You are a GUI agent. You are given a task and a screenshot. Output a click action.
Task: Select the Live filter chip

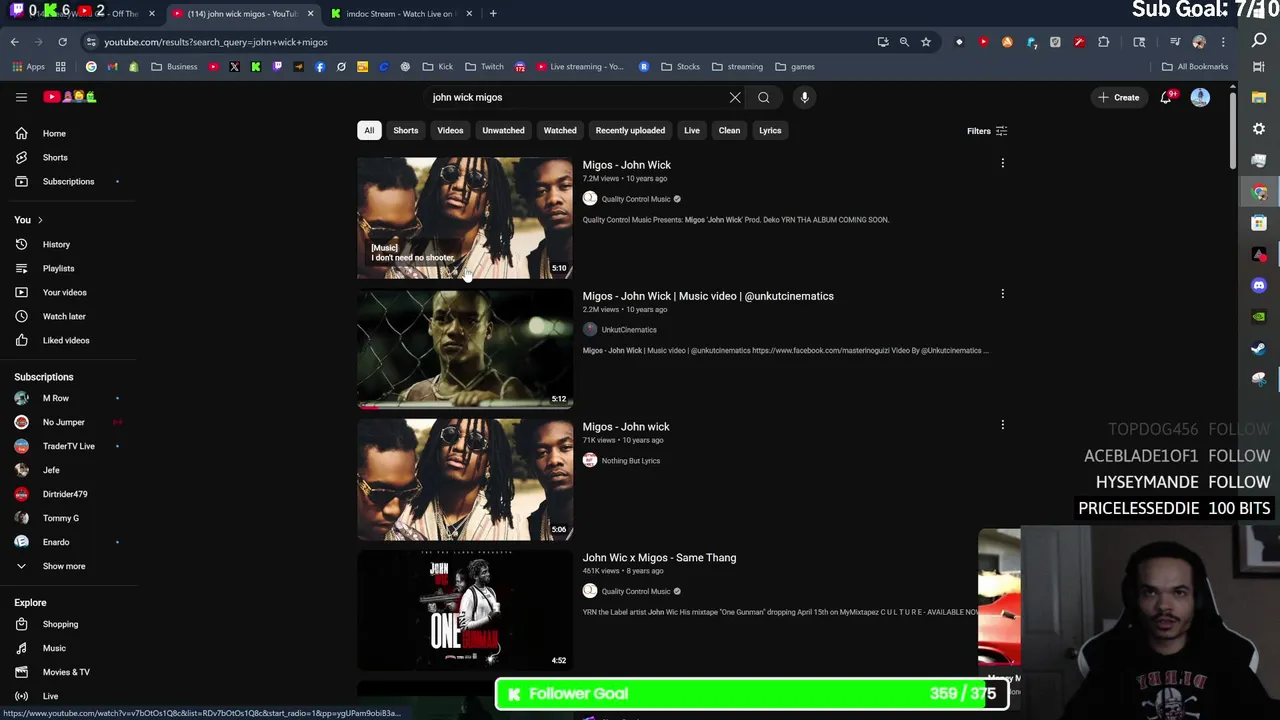point(692,130)
